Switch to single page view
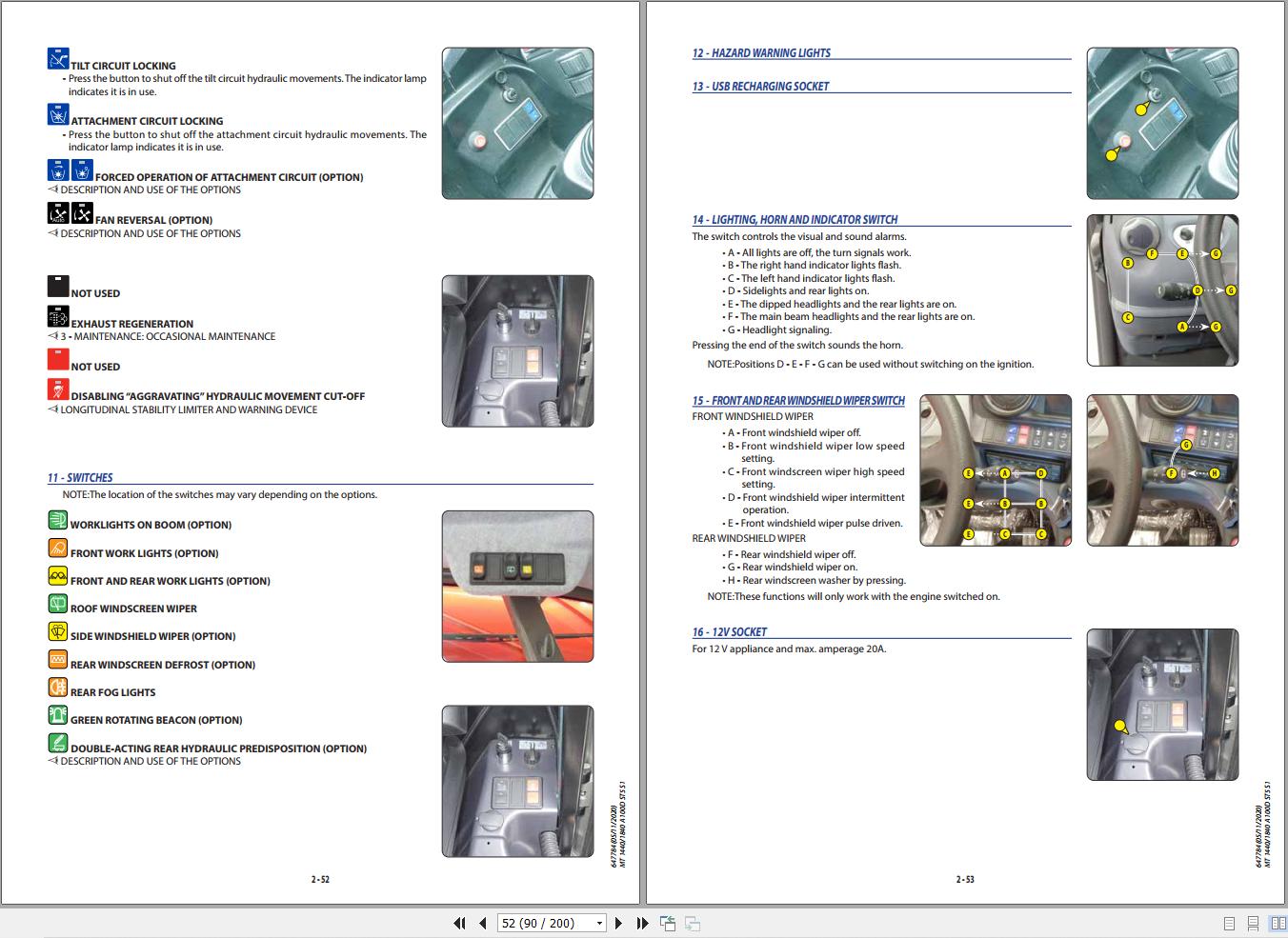Image resolution: width=1288 pixels, height=938 pixels. [1229, 924]
